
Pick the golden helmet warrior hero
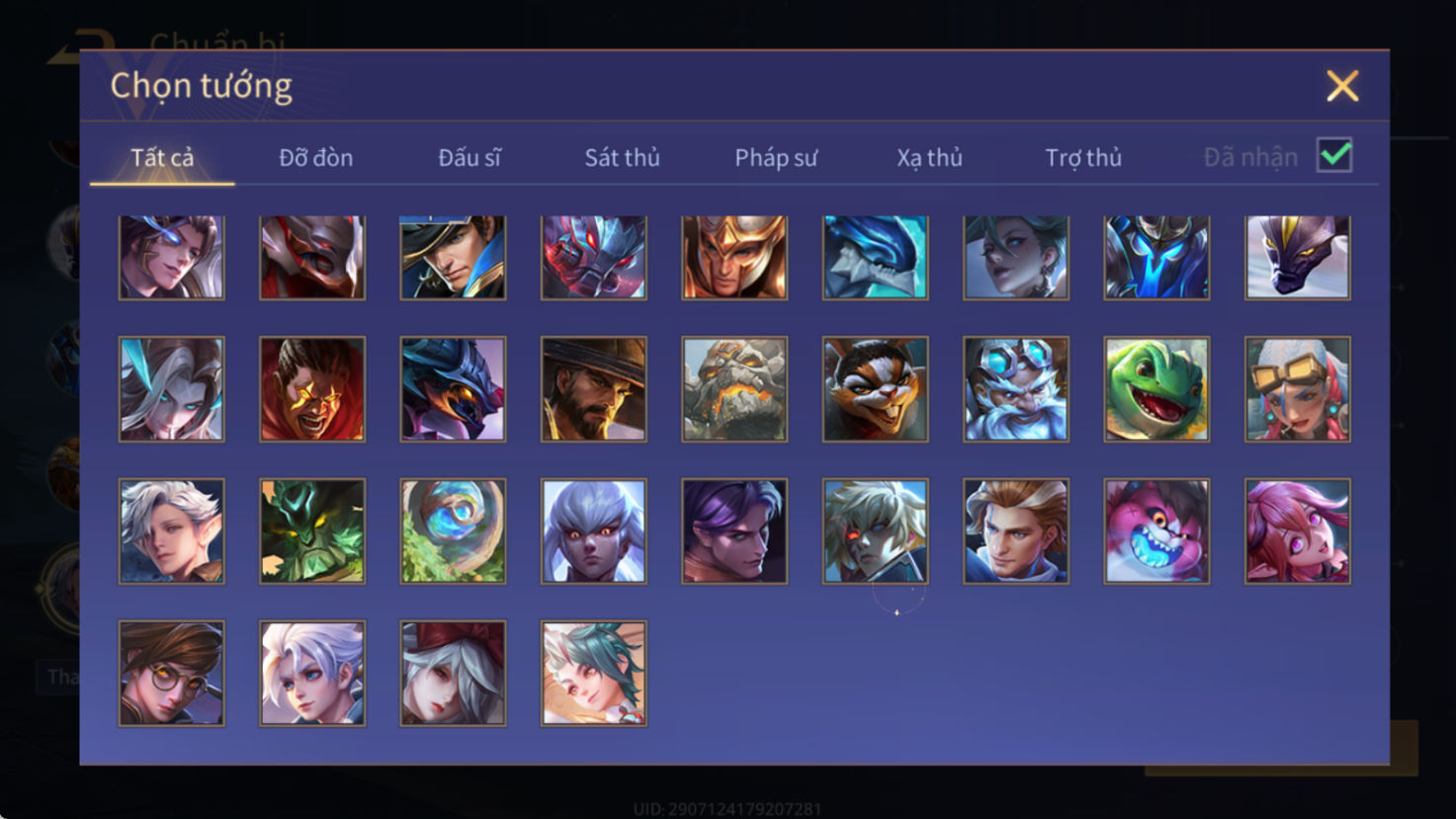pos(734,258)
